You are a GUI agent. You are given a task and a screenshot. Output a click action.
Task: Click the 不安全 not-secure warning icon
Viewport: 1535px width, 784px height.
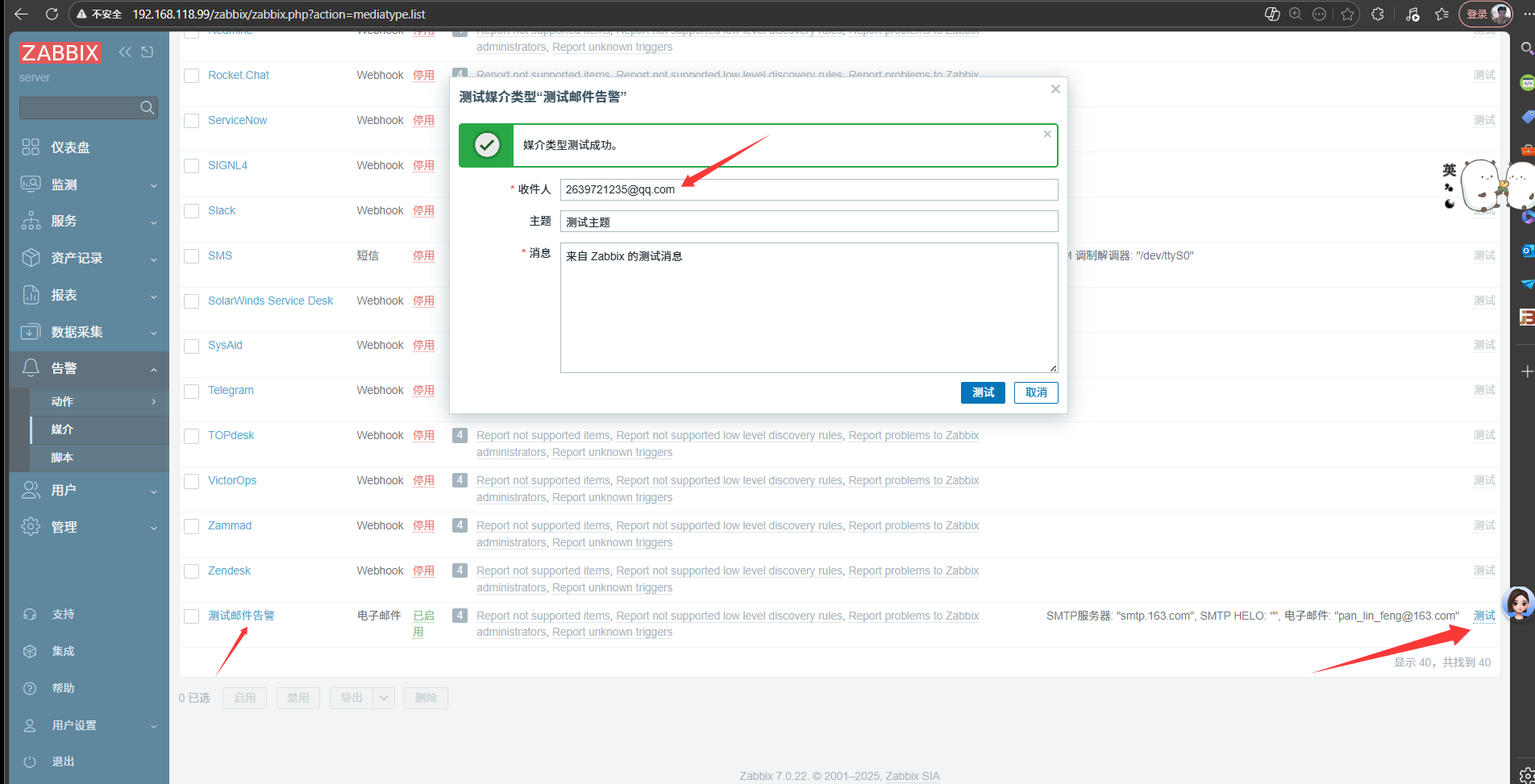click(x=81, y=14)
